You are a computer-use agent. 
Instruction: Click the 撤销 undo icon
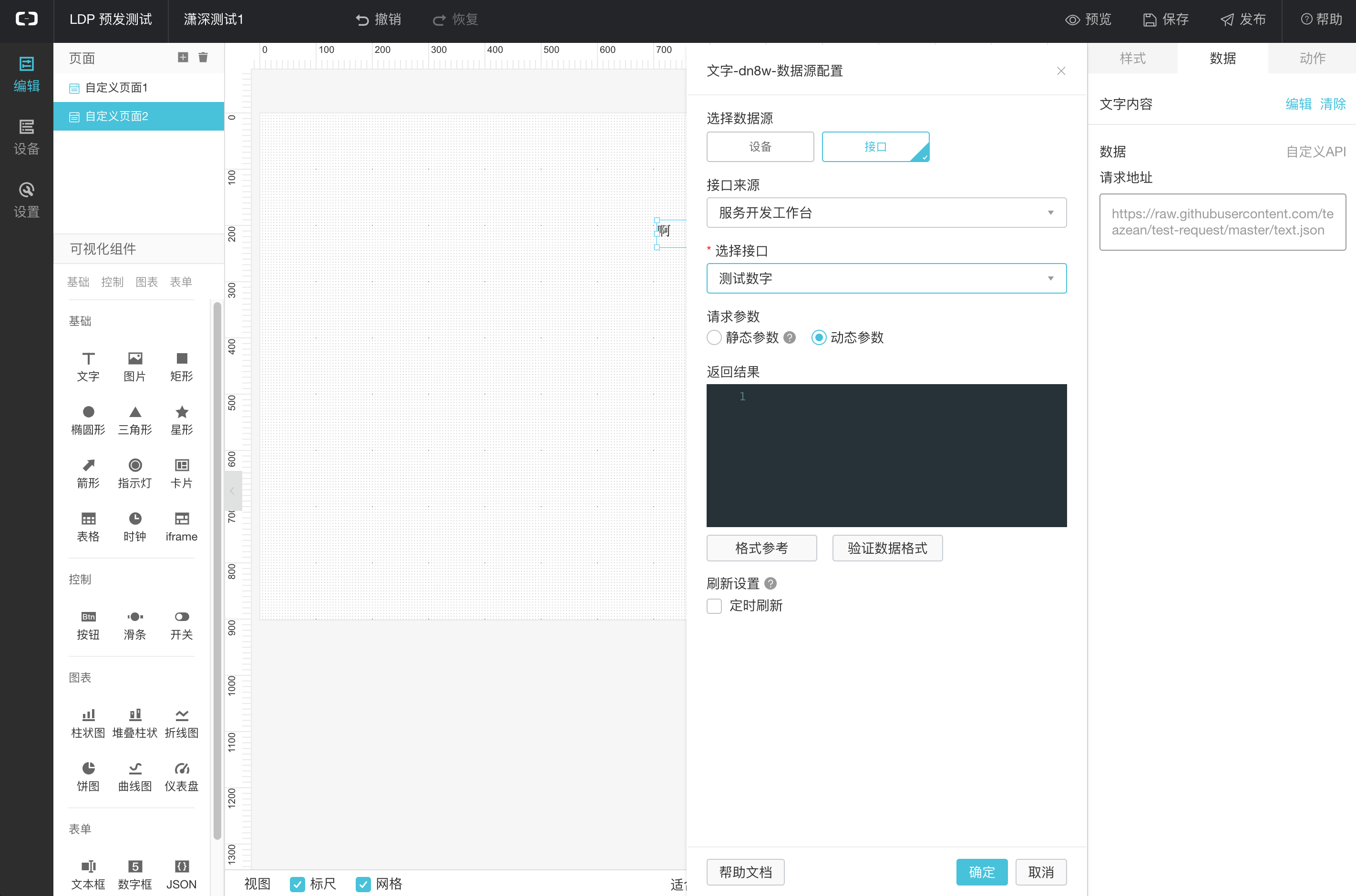click(362, 20)
